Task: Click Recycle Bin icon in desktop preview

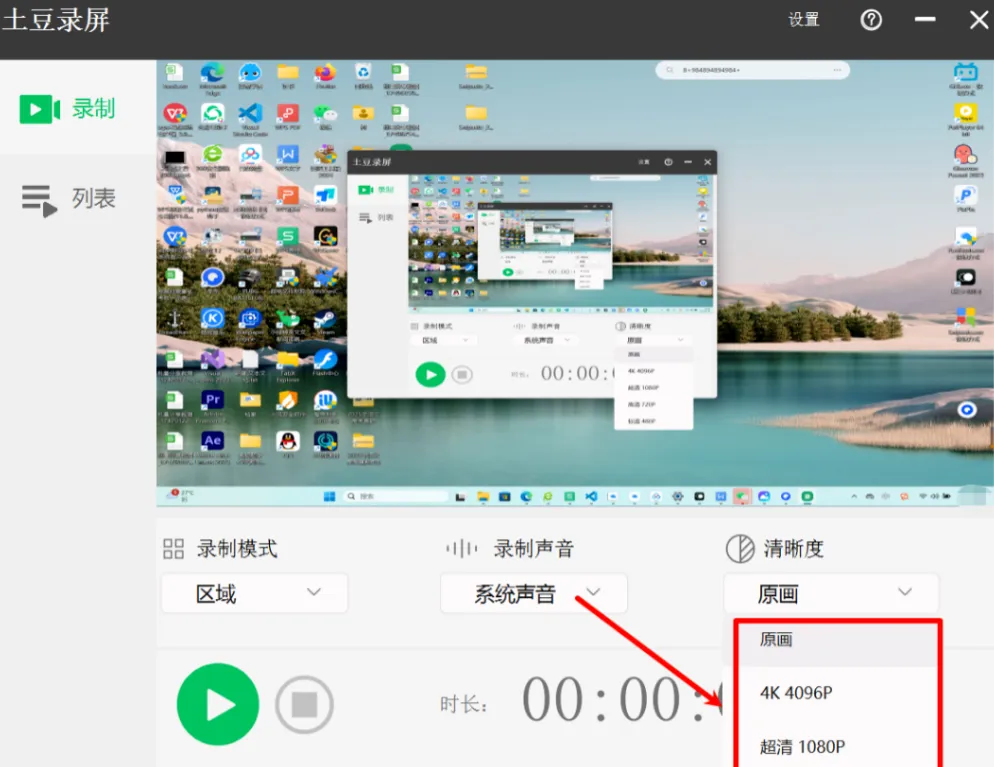Action: click(363, 72)
